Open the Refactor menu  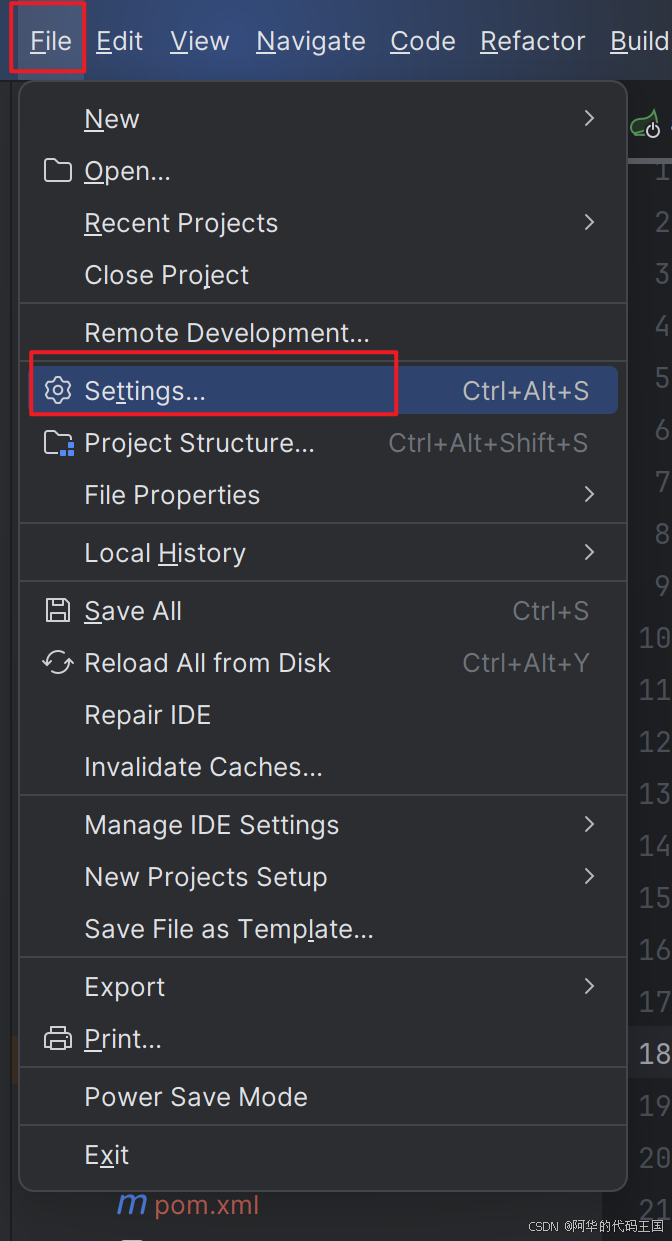pos(533,41)
